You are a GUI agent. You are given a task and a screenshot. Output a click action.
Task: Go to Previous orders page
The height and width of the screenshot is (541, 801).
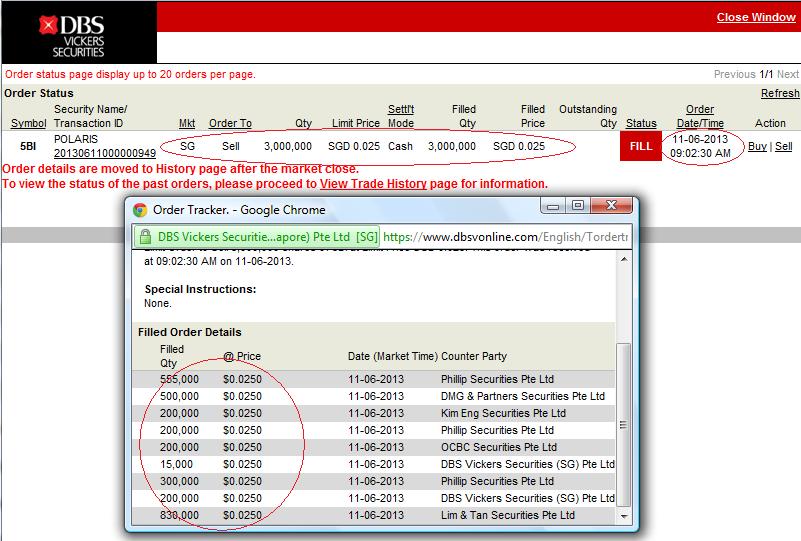[x=734, y=75]
